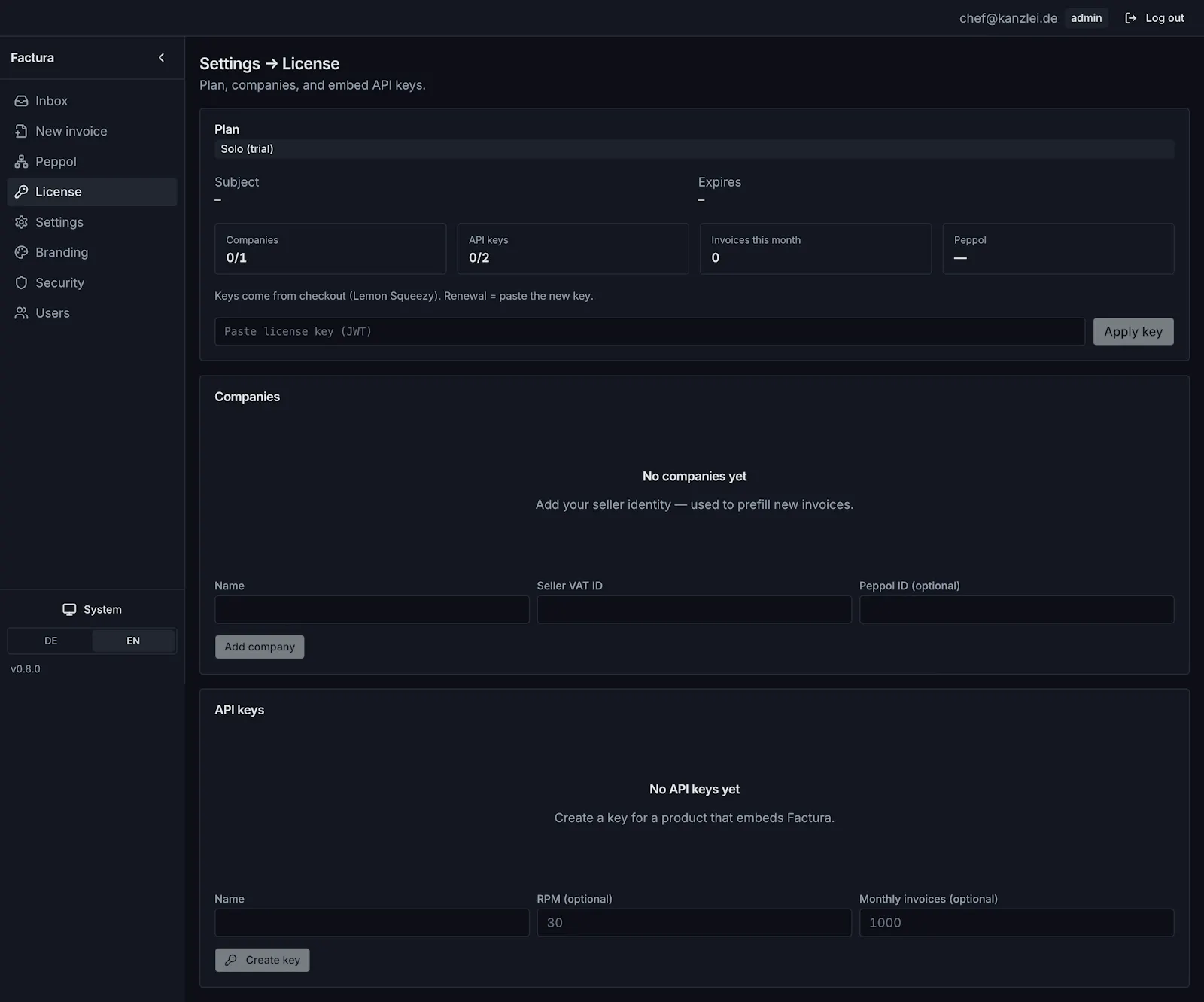Focus the Peppol ID (optional) field

pos(1017,610)
